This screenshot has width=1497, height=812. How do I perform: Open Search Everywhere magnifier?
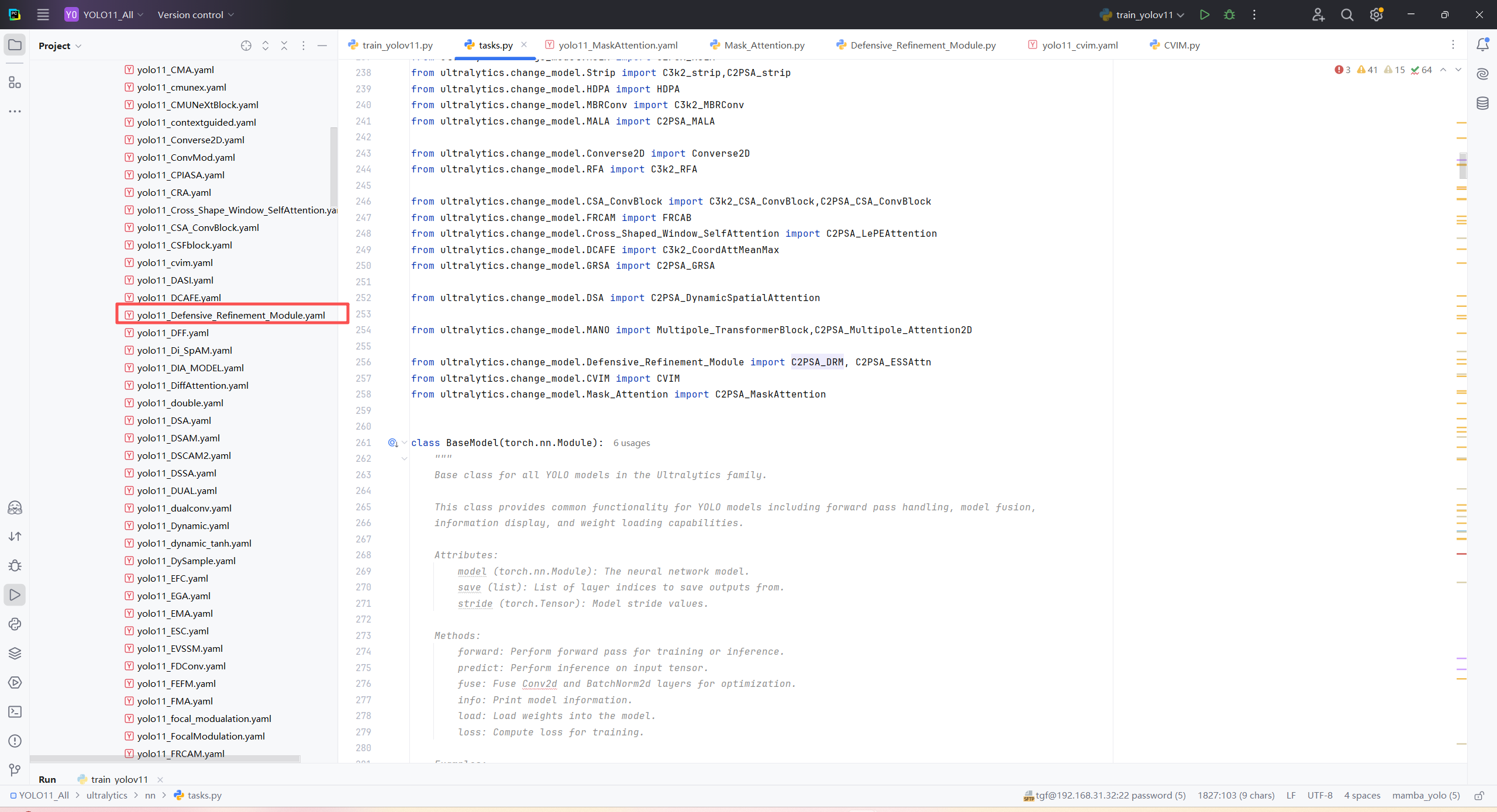(x=1347, y=15)
